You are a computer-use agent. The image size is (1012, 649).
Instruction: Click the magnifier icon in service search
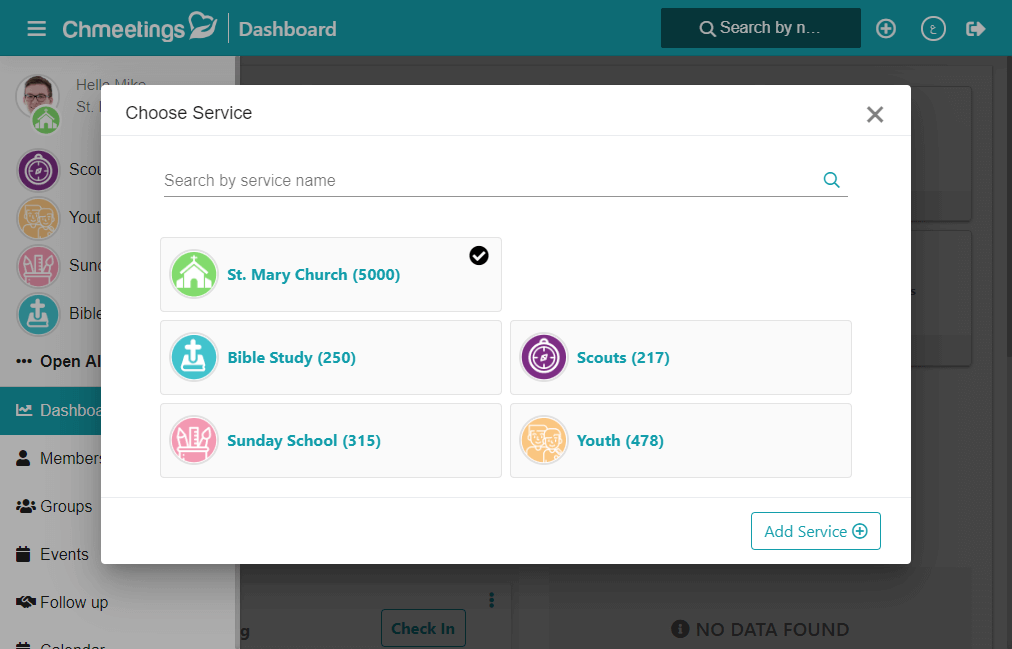[831, 180]
